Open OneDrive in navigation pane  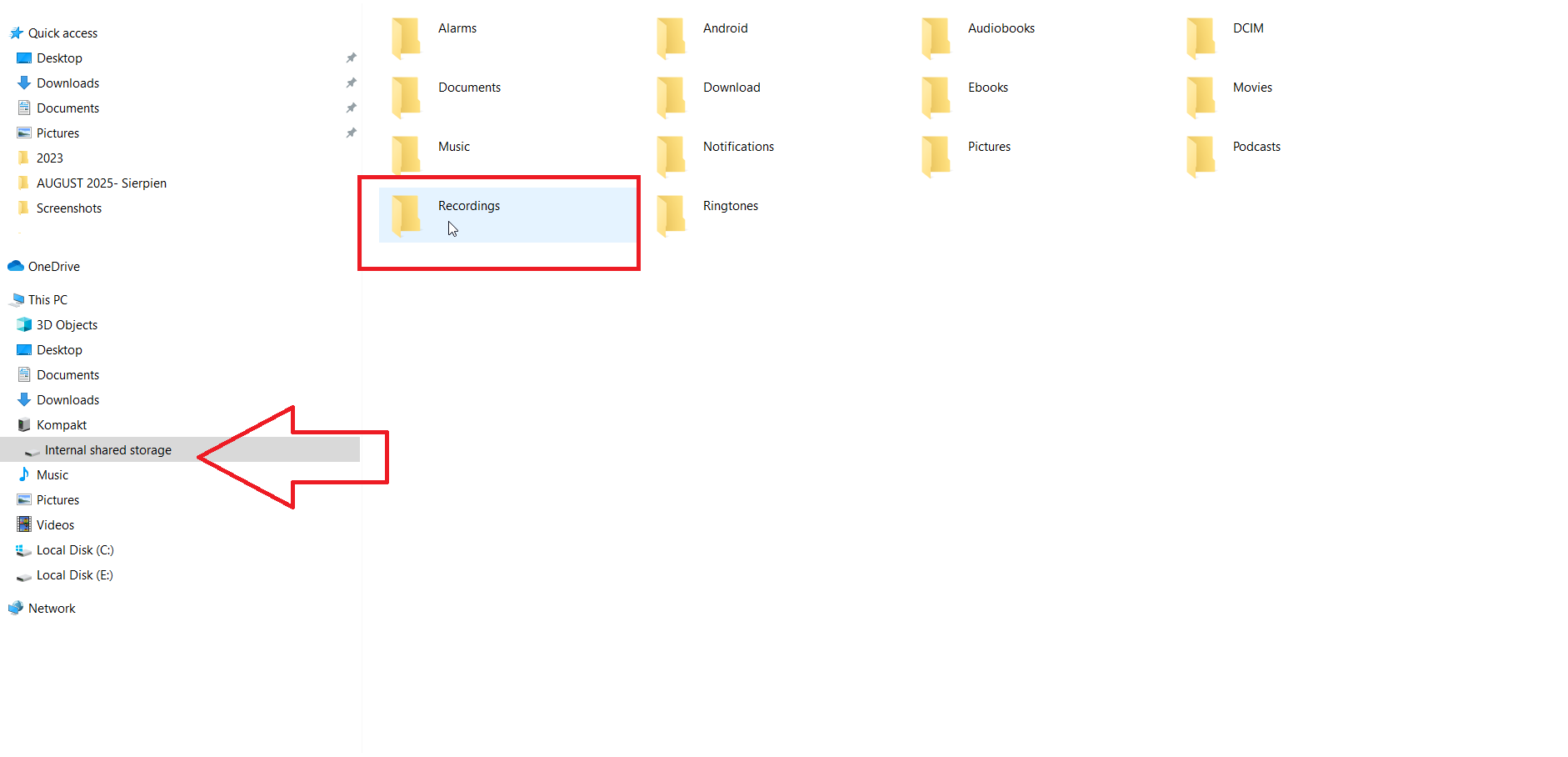coord(53,267)
